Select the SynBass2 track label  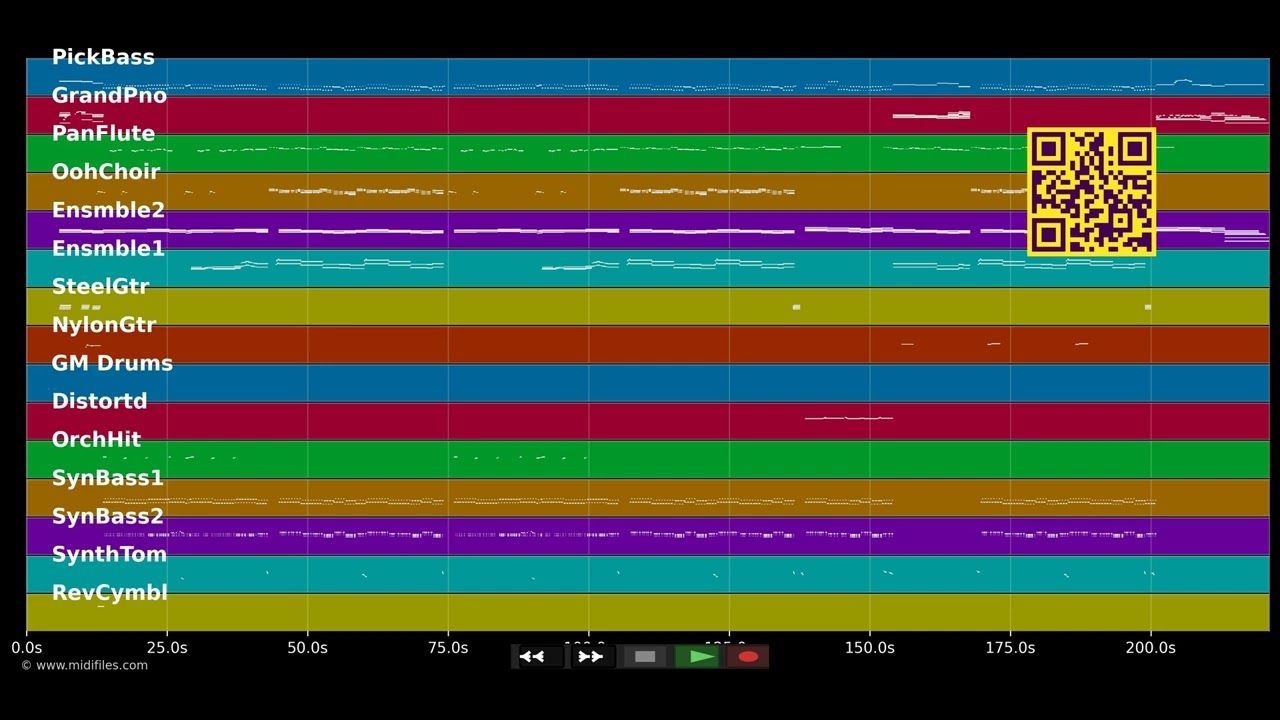107,516
